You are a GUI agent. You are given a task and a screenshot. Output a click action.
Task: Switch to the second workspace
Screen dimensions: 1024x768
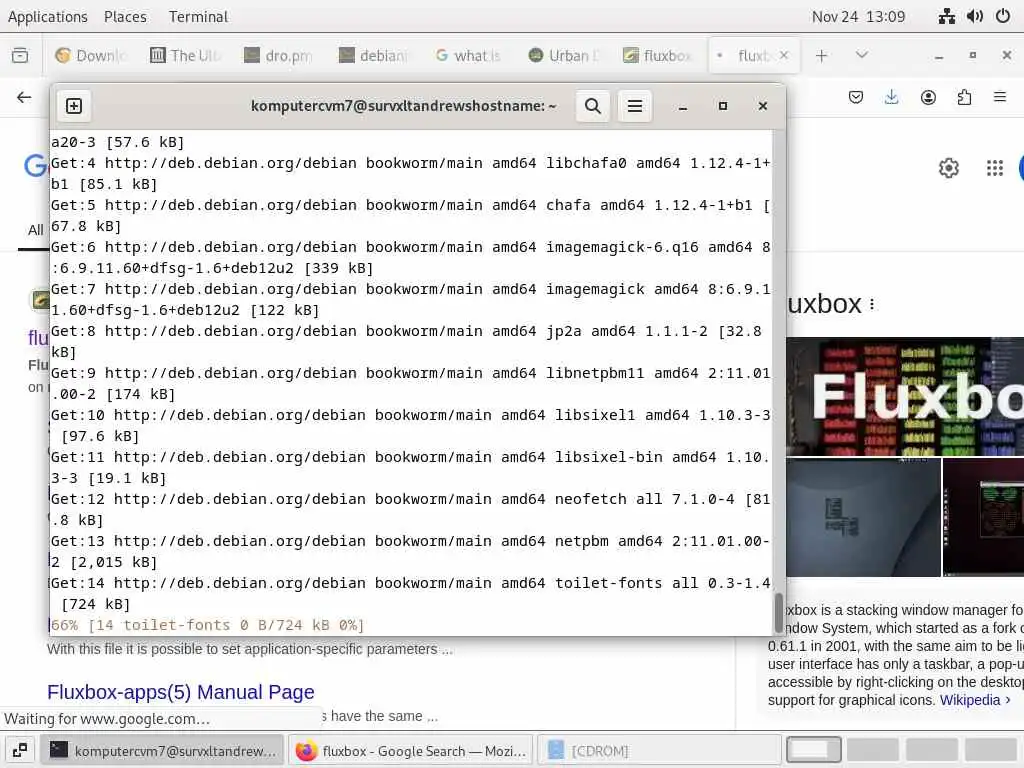(x=872, y=750)
